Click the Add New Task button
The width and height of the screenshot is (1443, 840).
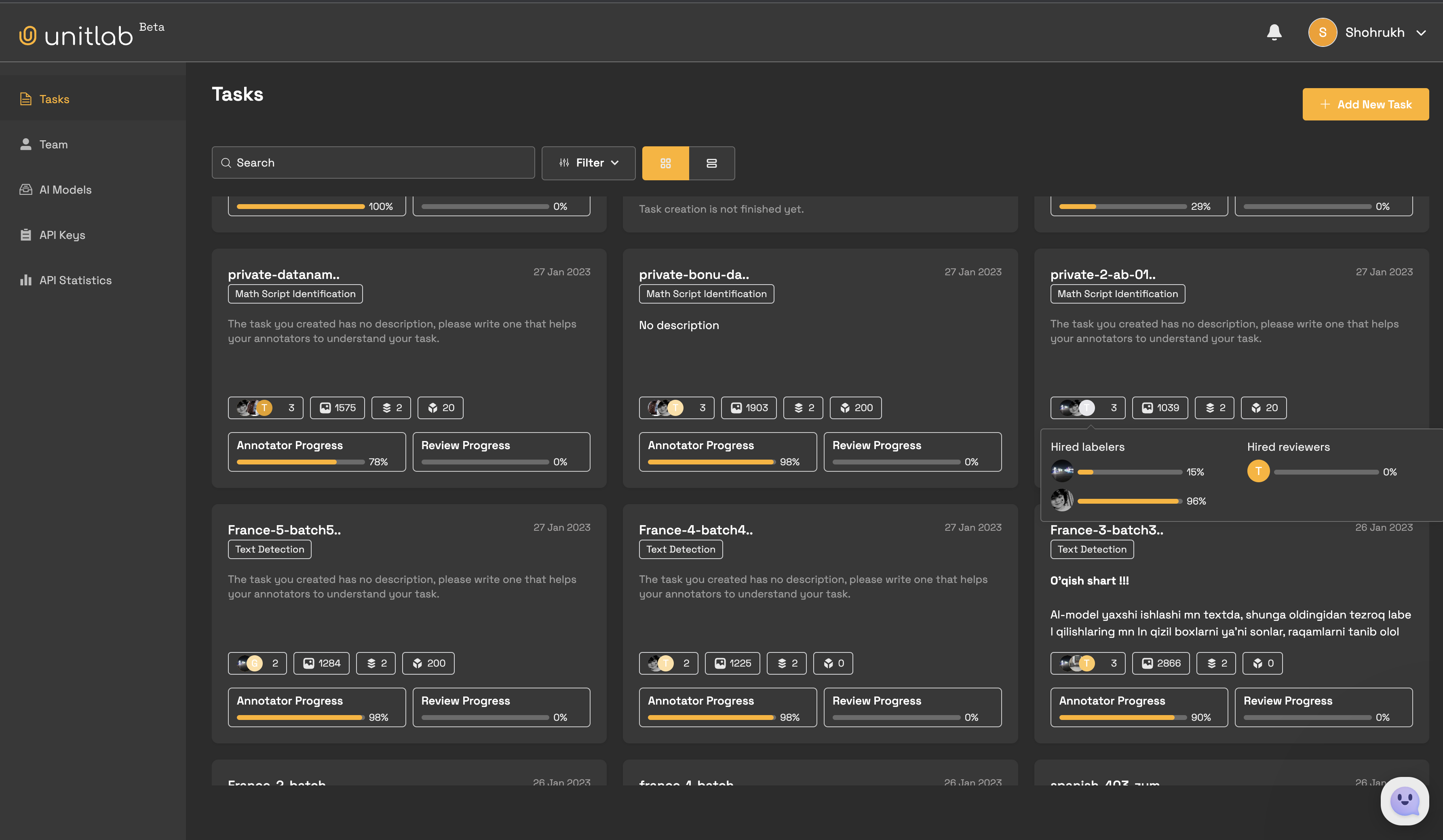1366,104
